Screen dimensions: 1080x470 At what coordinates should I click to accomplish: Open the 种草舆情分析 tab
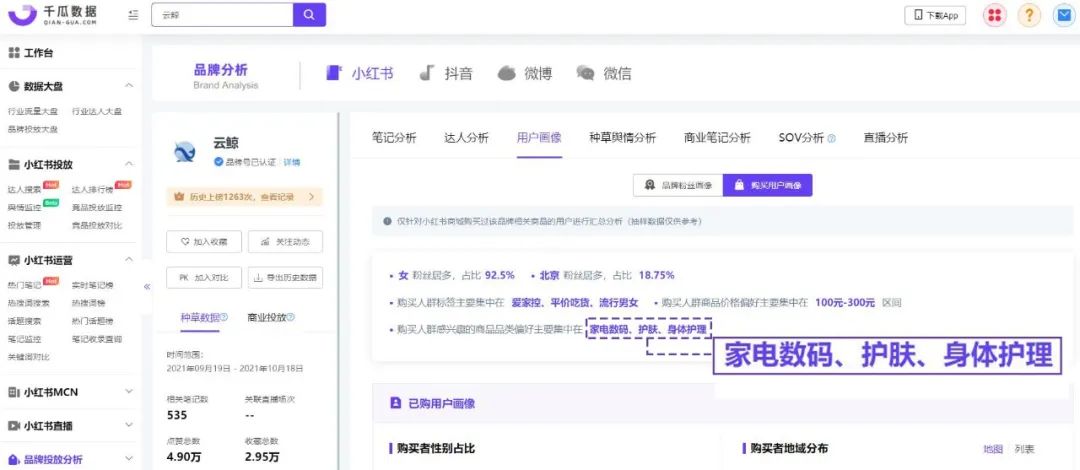click(623, 138)
